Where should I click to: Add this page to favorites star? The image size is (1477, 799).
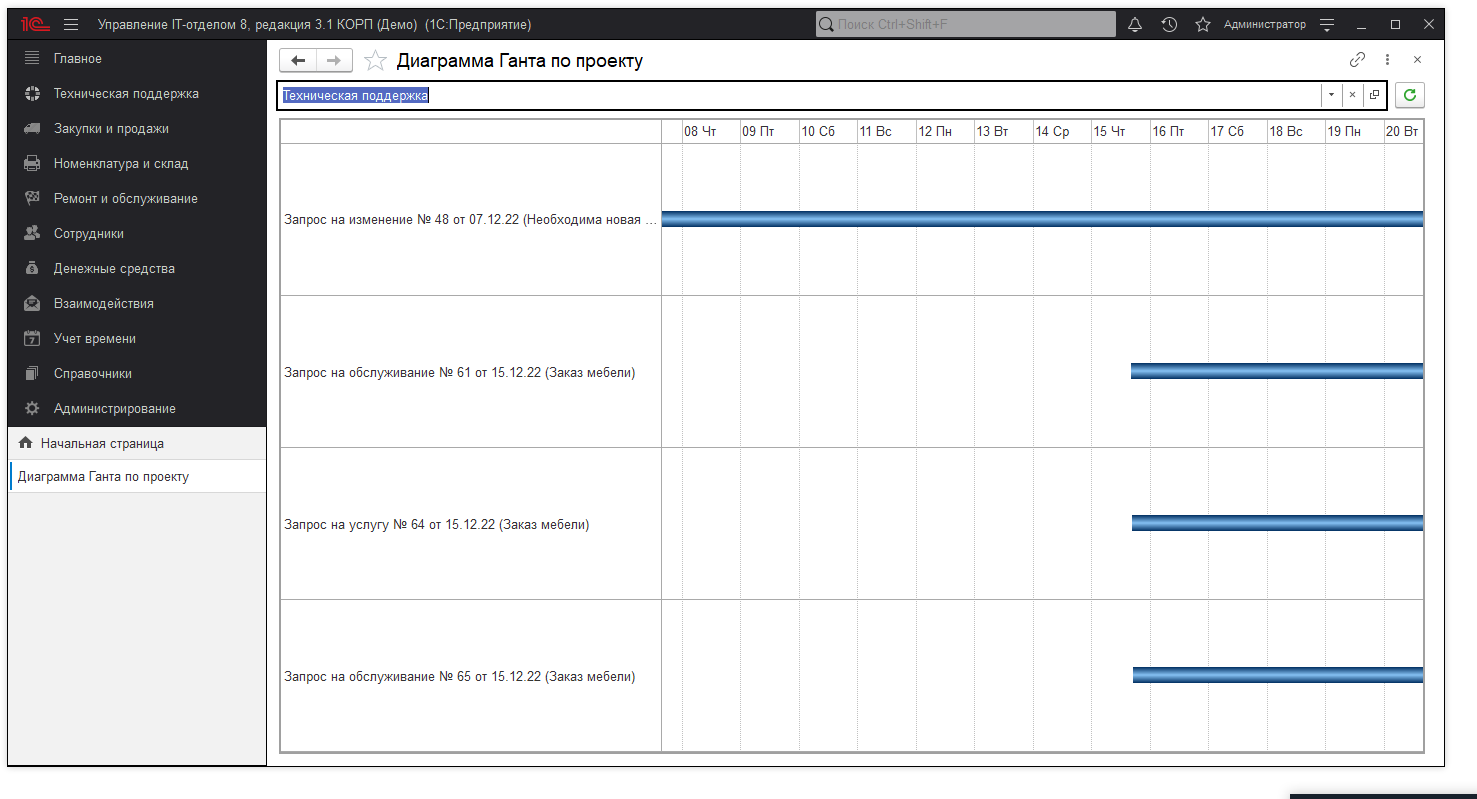click(375, 61)
